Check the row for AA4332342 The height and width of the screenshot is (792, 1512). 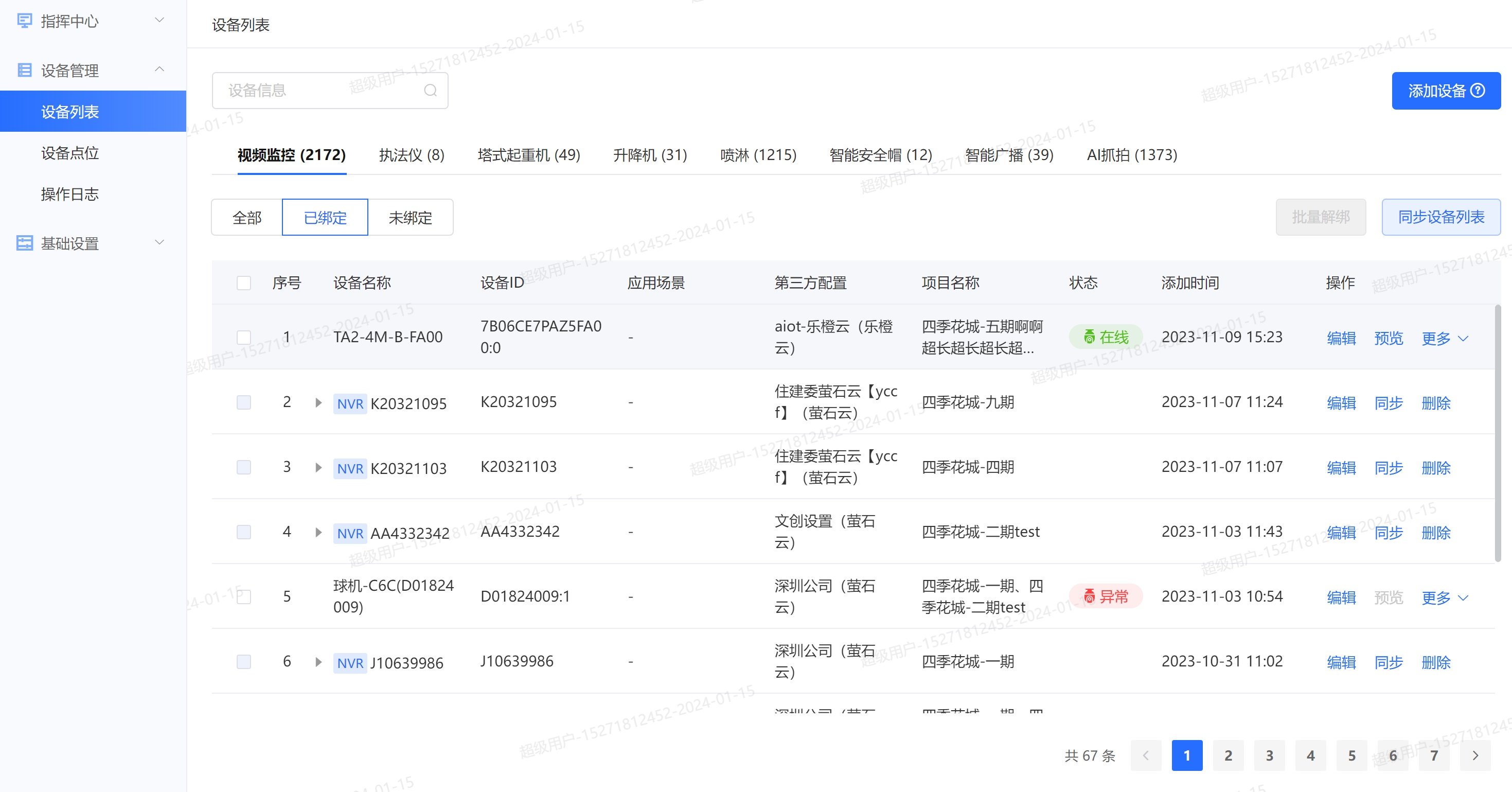point(243,532)
